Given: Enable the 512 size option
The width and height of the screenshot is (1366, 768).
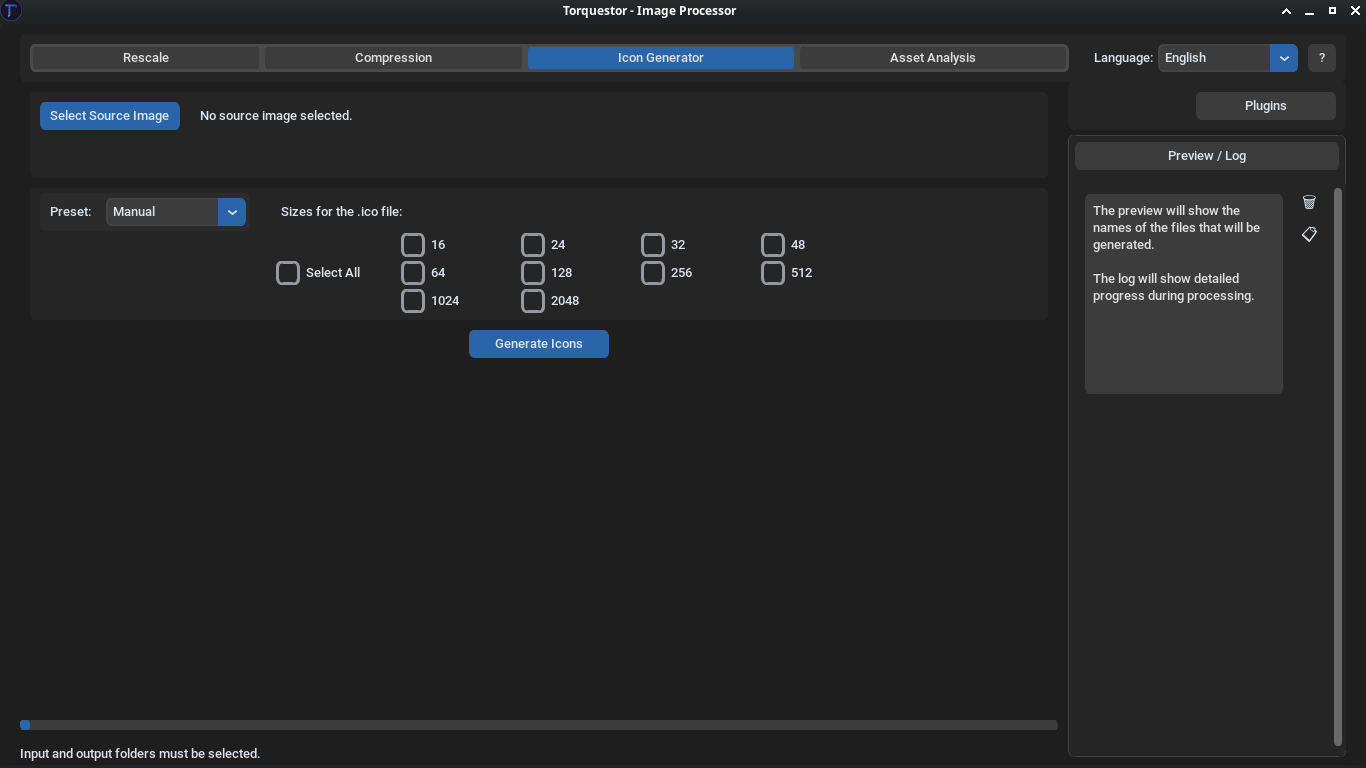Looking at the screenshot, I should click(772, 272).
